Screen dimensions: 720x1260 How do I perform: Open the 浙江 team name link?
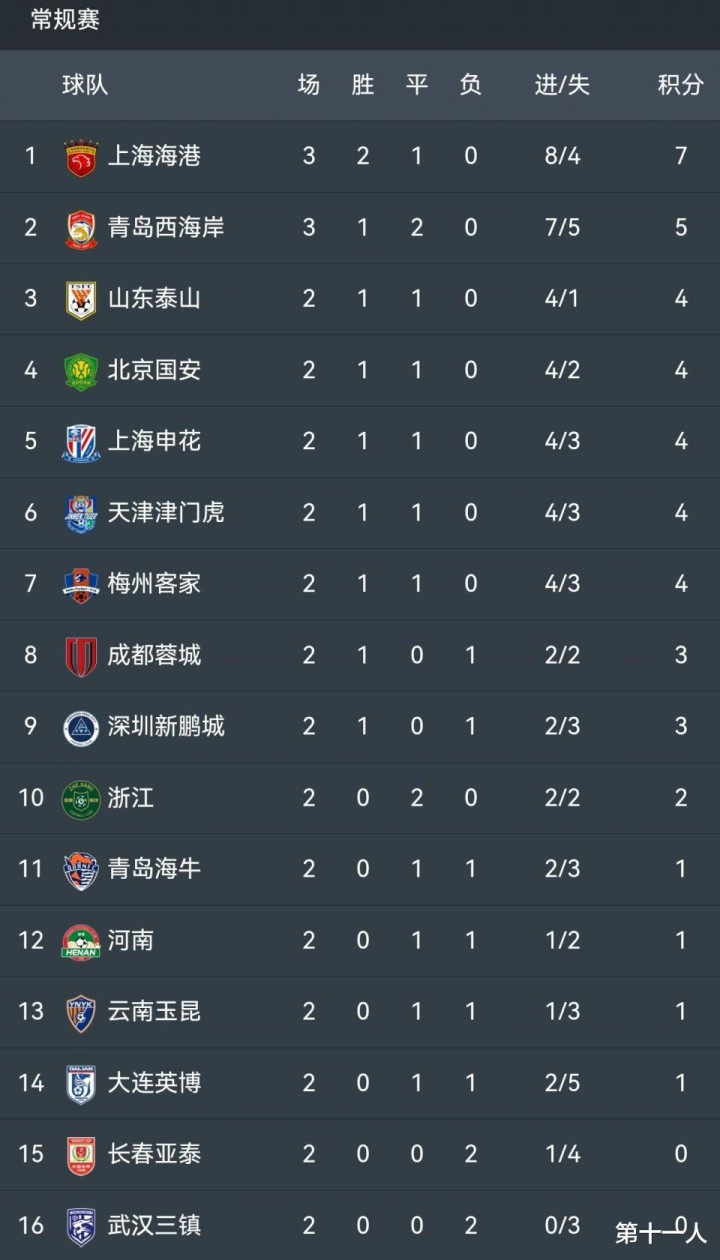click(x=131, y=798)
